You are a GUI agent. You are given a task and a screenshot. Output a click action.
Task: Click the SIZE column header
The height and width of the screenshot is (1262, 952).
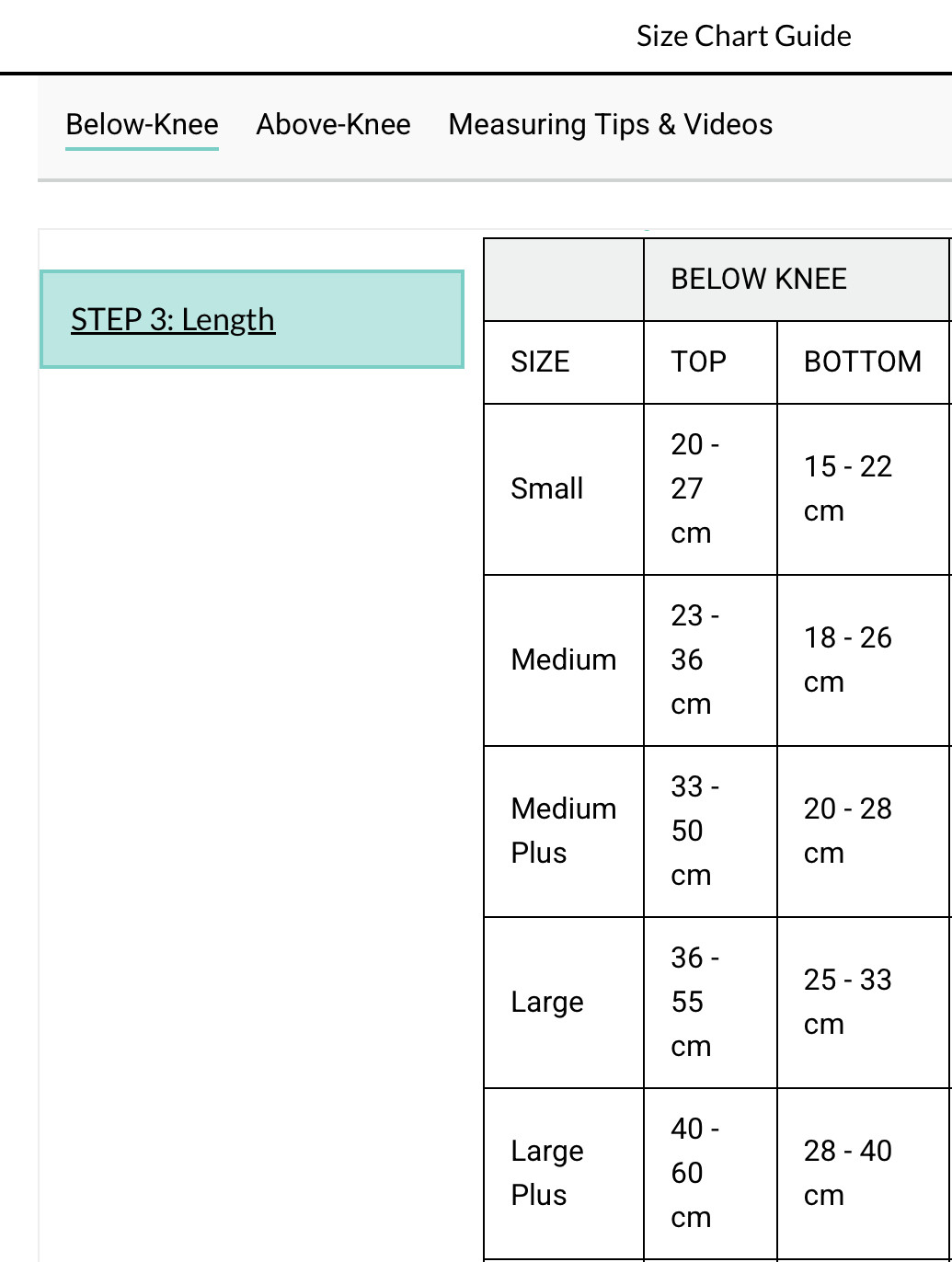point(541,361)
